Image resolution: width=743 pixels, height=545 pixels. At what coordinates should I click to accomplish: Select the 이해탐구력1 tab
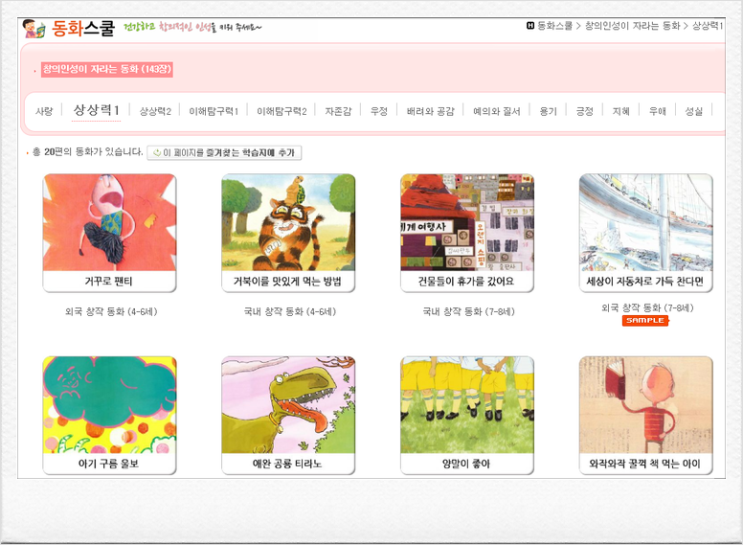click(x=214, y=111)
